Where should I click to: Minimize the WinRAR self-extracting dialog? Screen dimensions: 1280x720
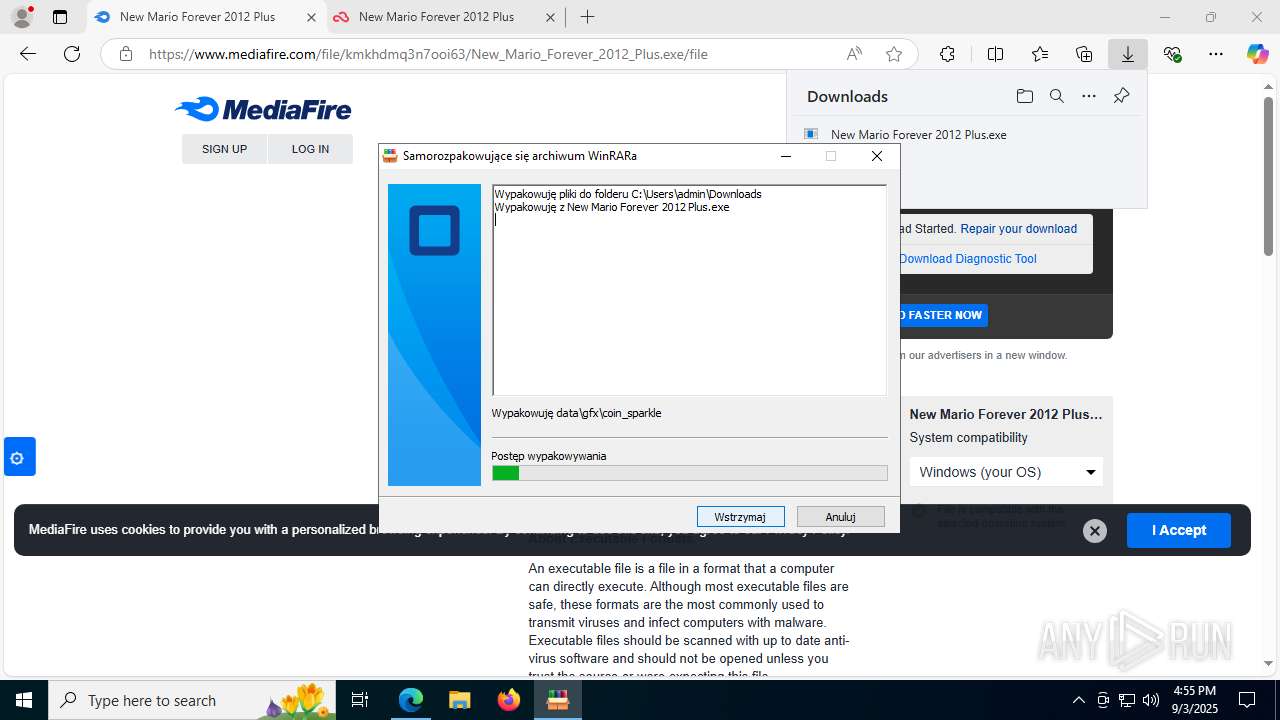pos(785,156)
